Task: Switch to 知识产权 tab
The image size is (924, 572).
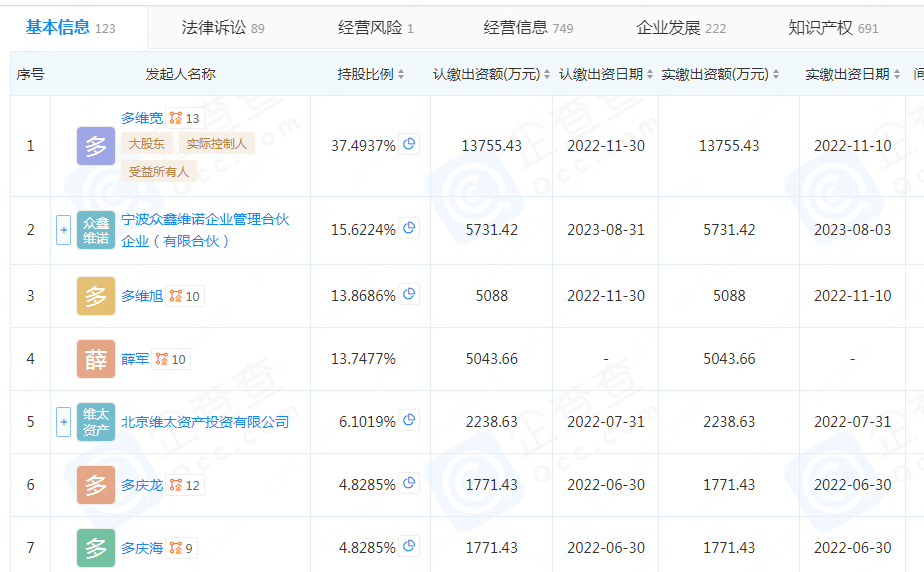Action: point(833,28)
